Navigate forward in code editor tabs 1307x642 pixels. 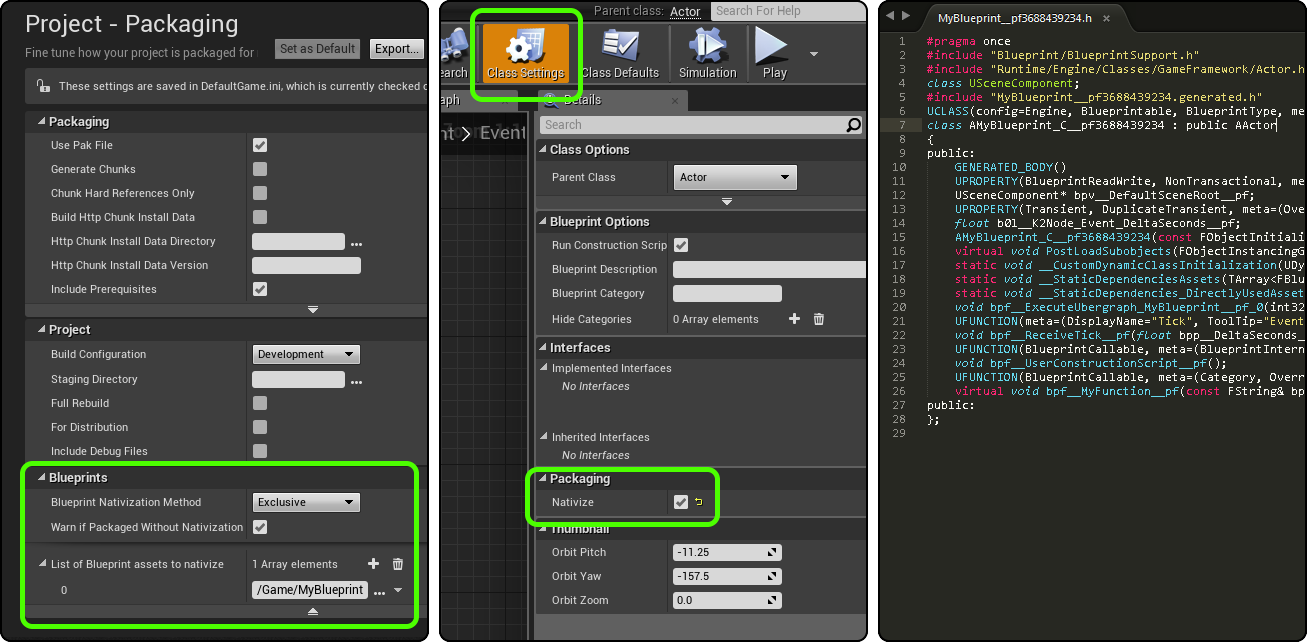click(x=907, y=16)
